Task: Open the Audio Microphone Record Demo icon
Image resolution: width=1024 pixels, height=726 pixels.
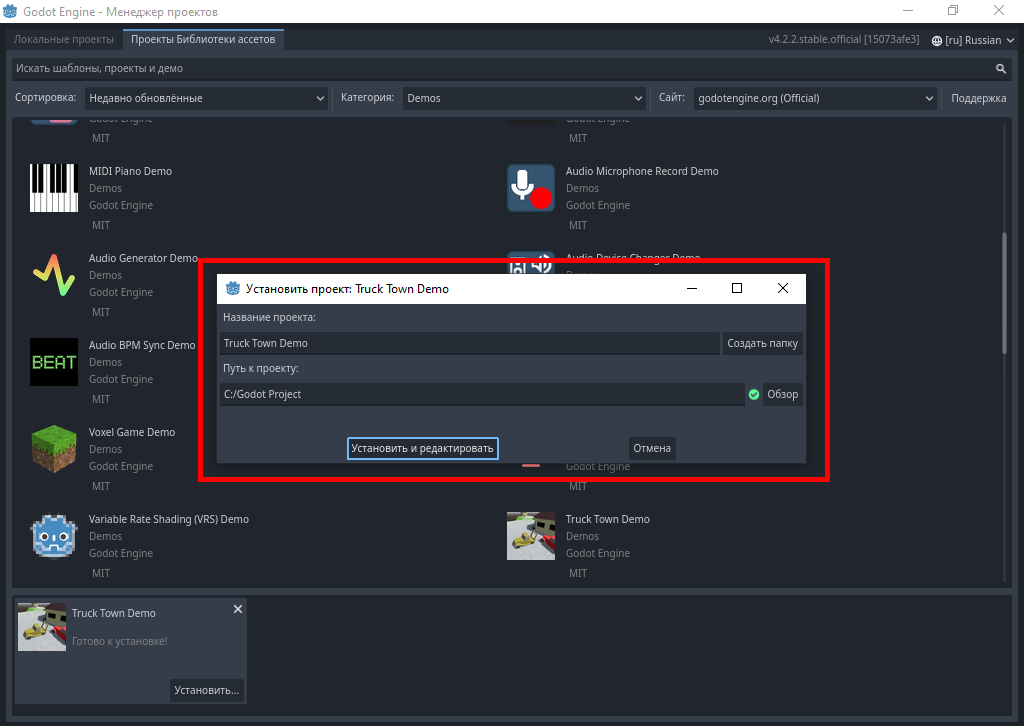Action: coord(530,188)
